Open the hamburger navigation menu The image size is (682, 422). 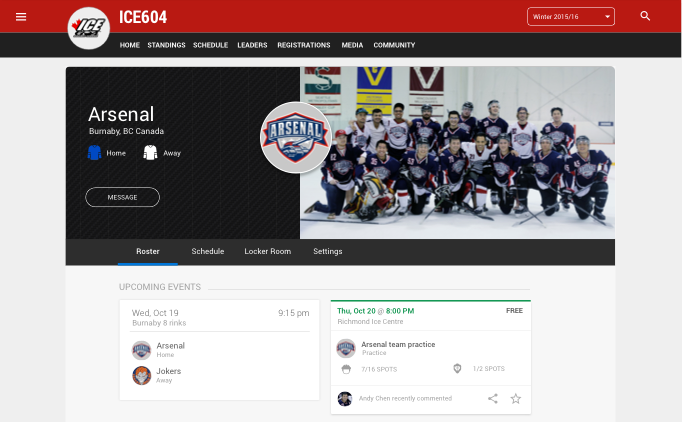tap(21, 17)
